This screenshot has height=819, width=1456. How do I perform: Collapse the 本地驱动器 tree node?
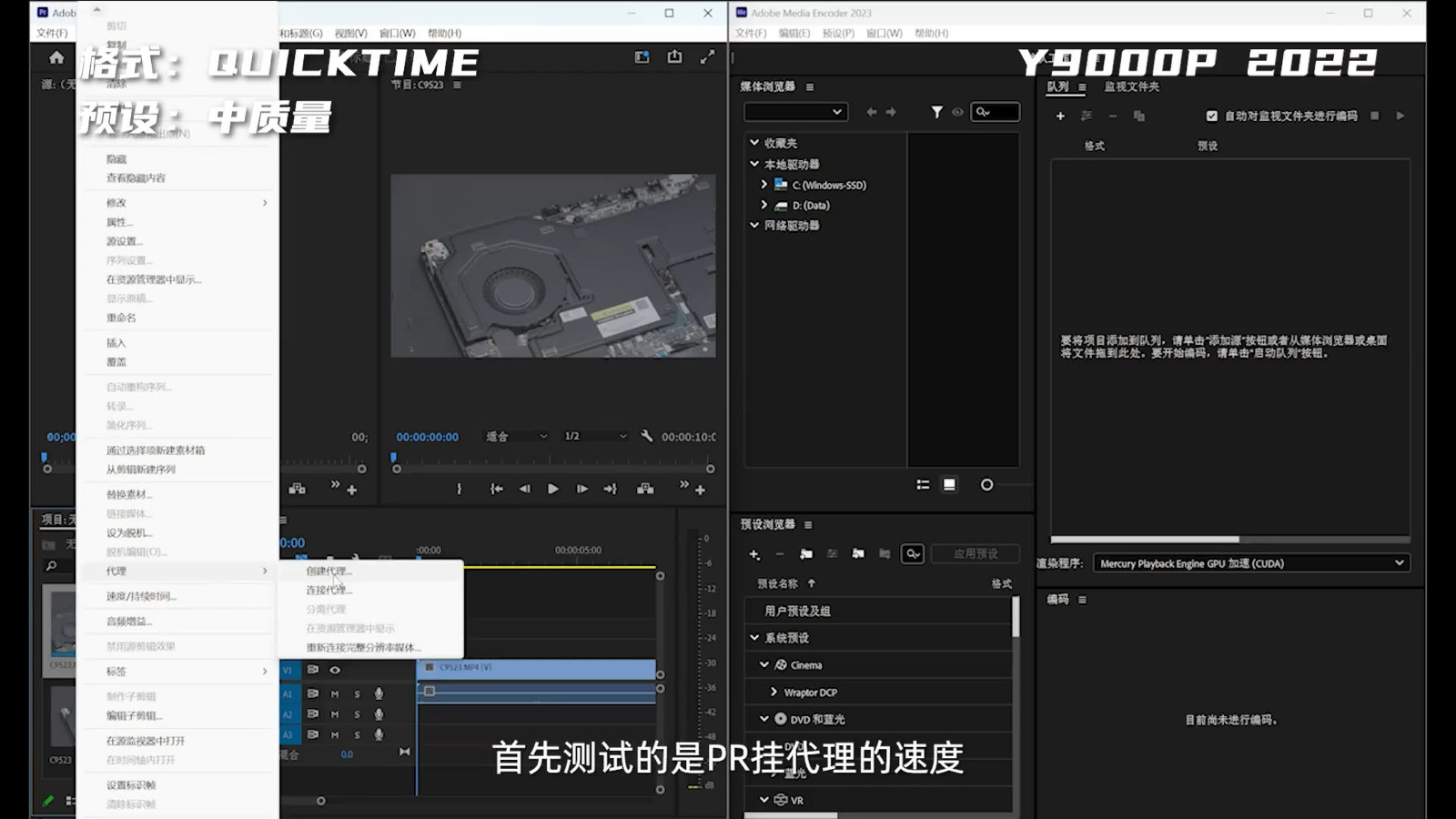[754, 164]
